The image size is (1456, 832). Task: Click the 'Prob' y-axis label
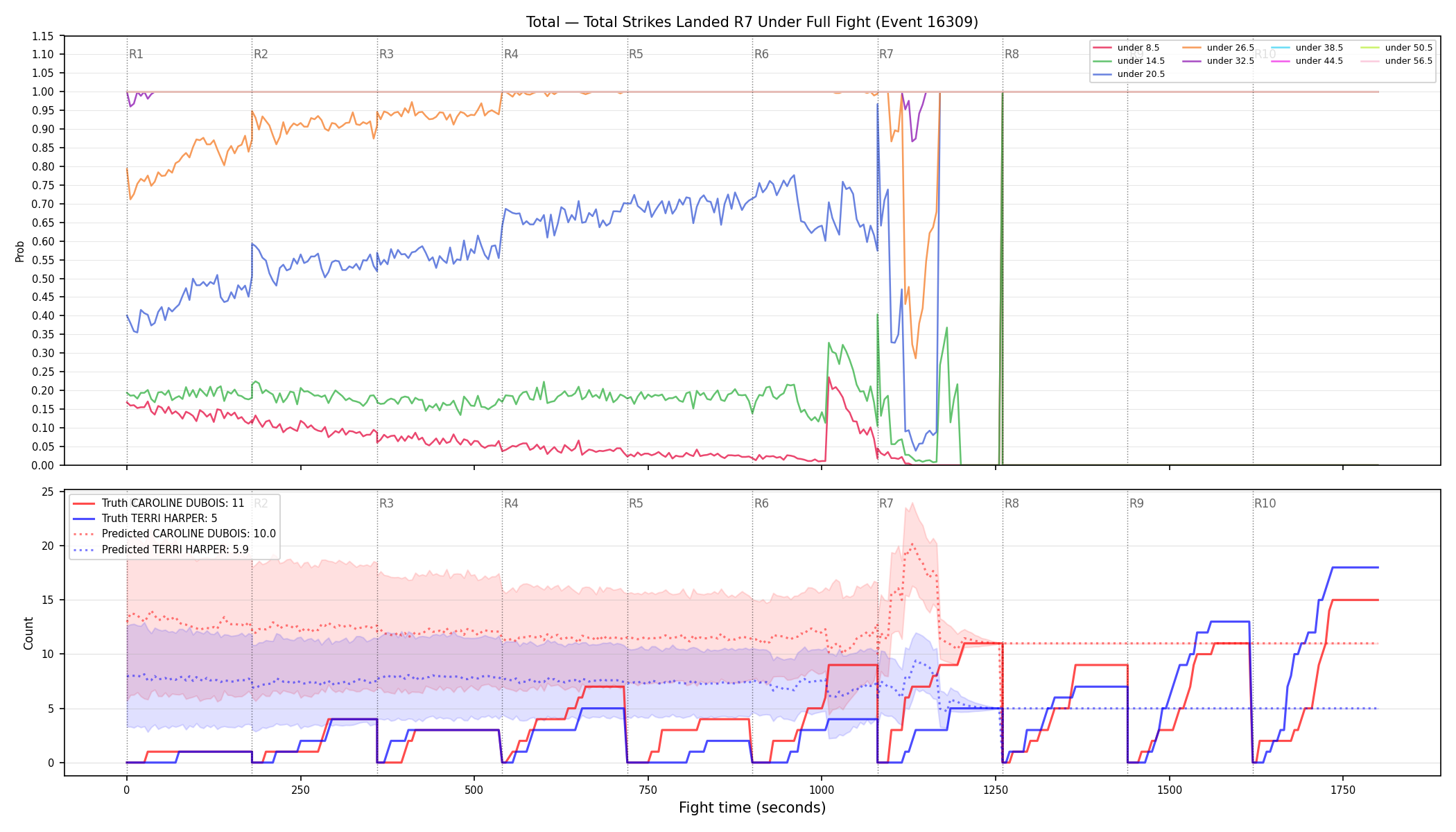tap(20, 251)
